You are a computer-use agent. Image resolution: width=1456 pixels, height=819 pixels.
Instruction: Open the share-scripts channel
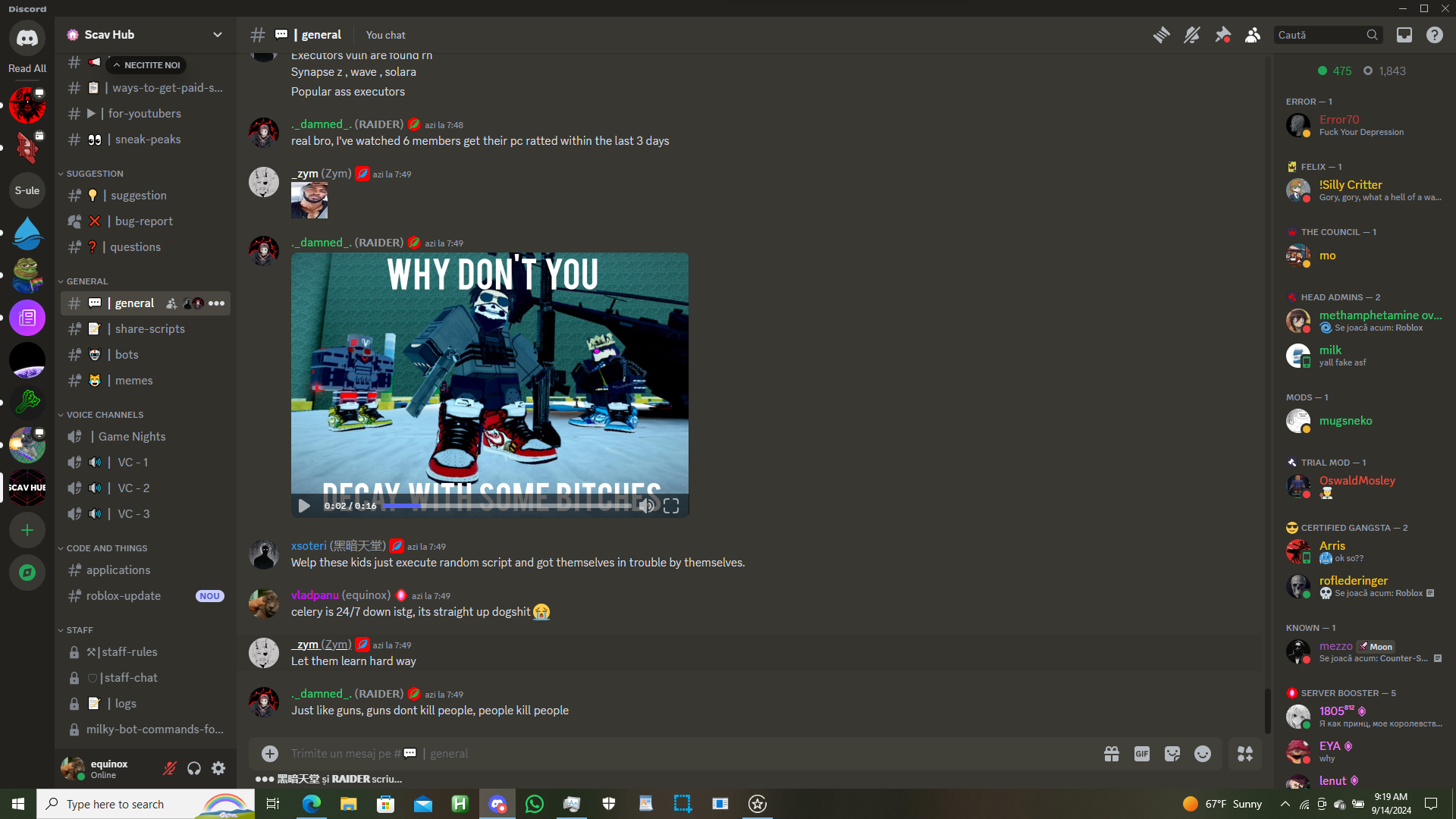(x=149, y=329)
